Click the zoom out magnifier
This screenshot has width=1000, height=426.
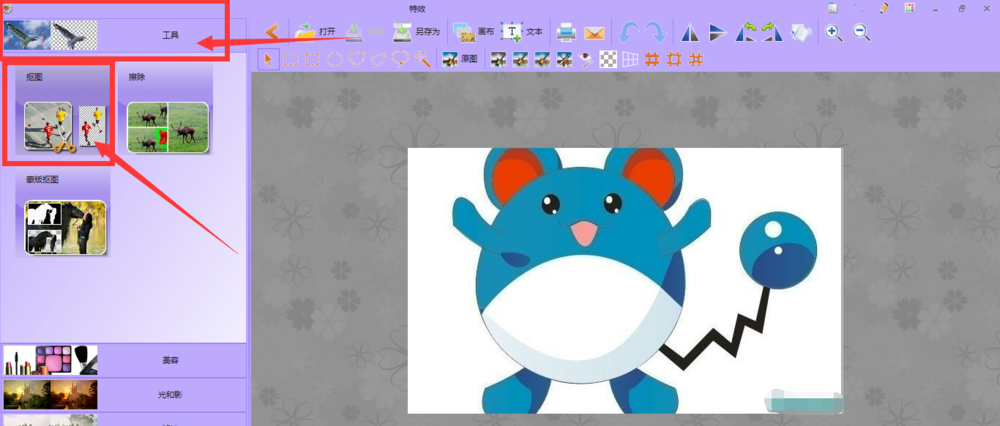pos(862,33)
